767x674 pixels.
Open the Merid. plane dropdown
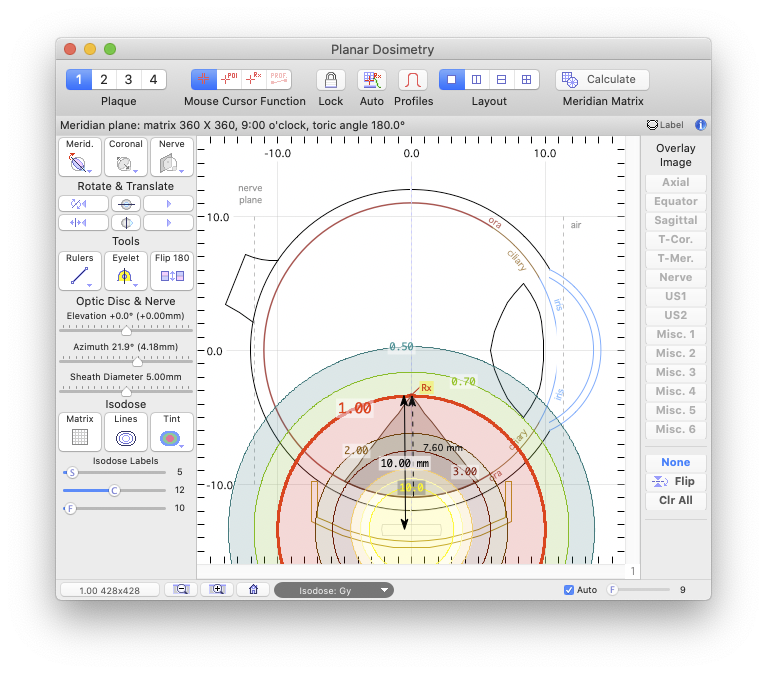[80, 157]
